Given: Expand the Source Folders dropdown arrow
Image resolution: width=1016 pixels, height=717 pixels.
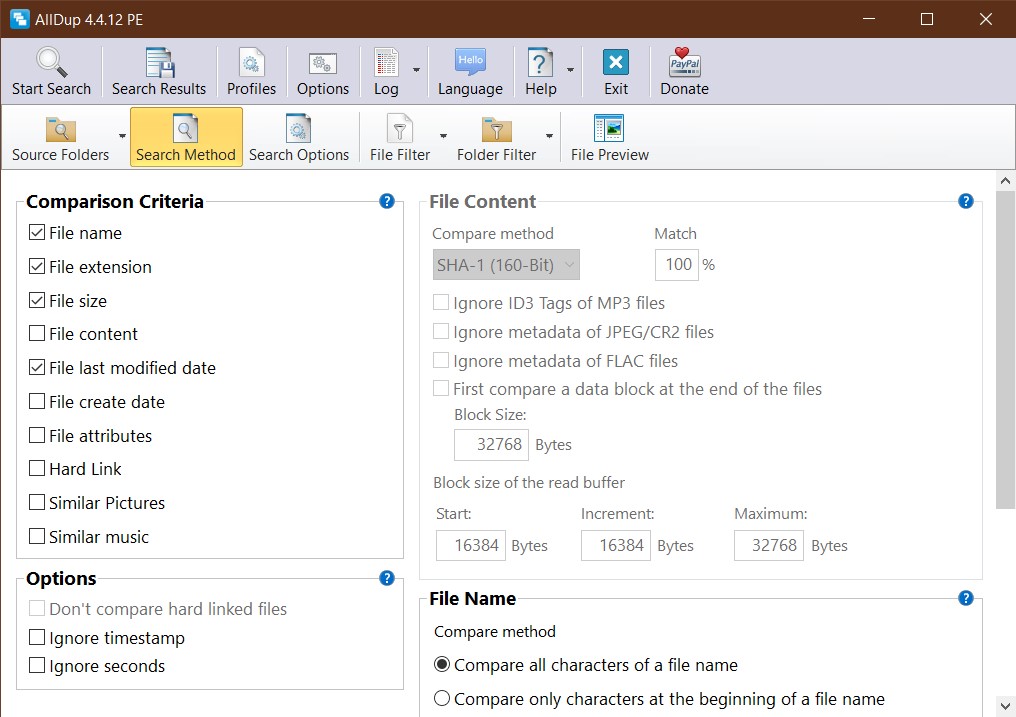Looking at the screenshot, I should click(122, 136).
